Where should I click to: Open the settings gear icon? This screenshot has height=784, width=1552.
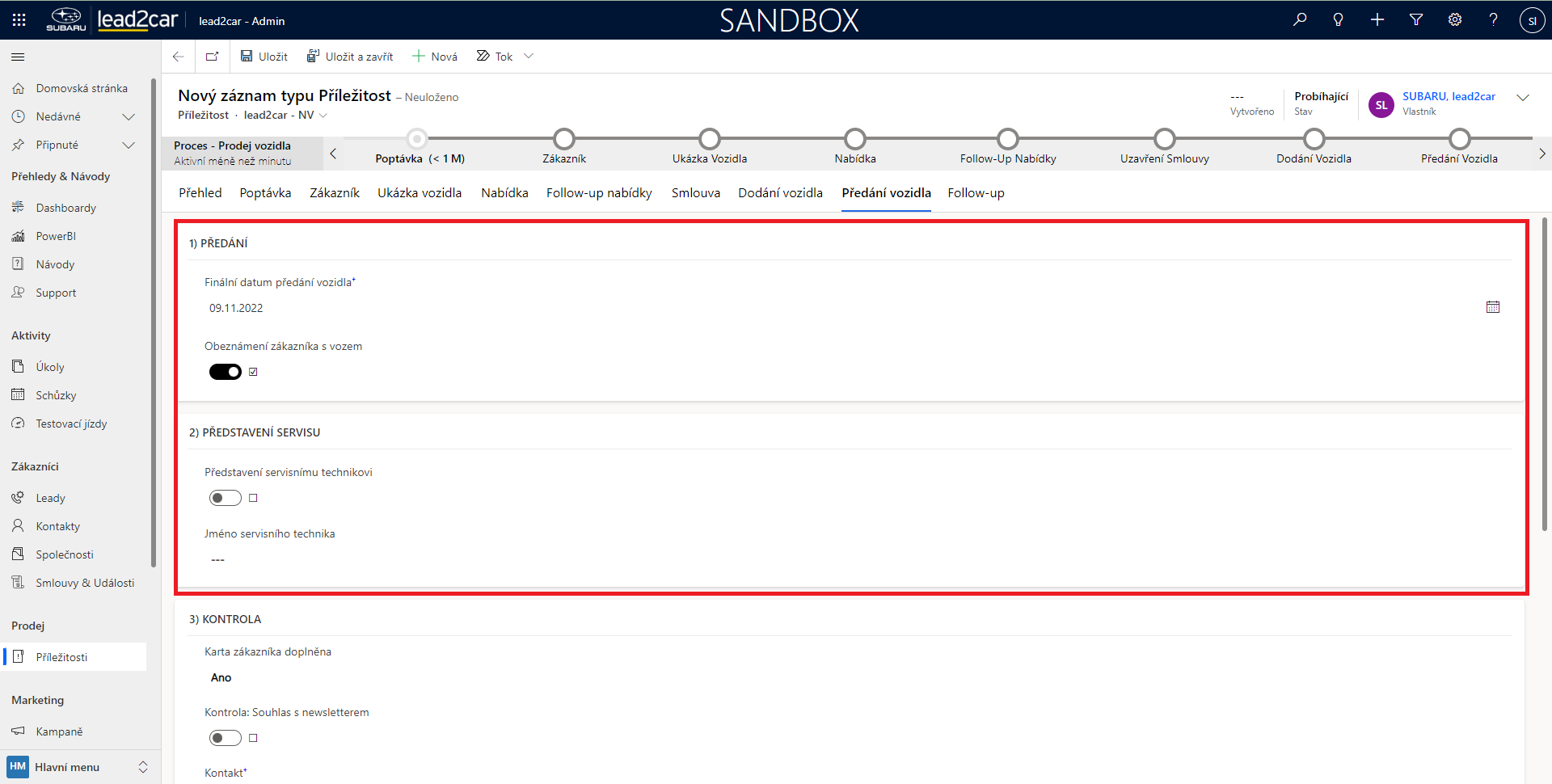[1455, 20]
